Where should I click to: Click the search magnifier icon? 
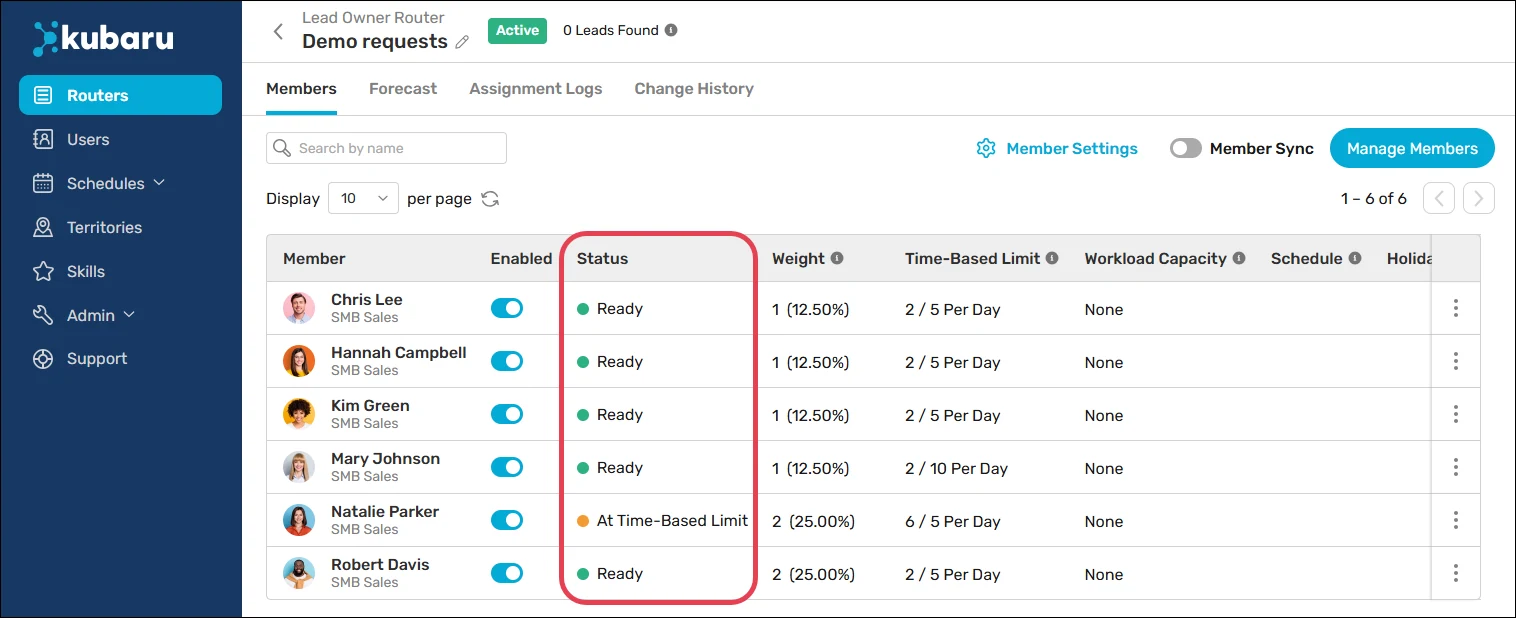[x=283, y=148]
